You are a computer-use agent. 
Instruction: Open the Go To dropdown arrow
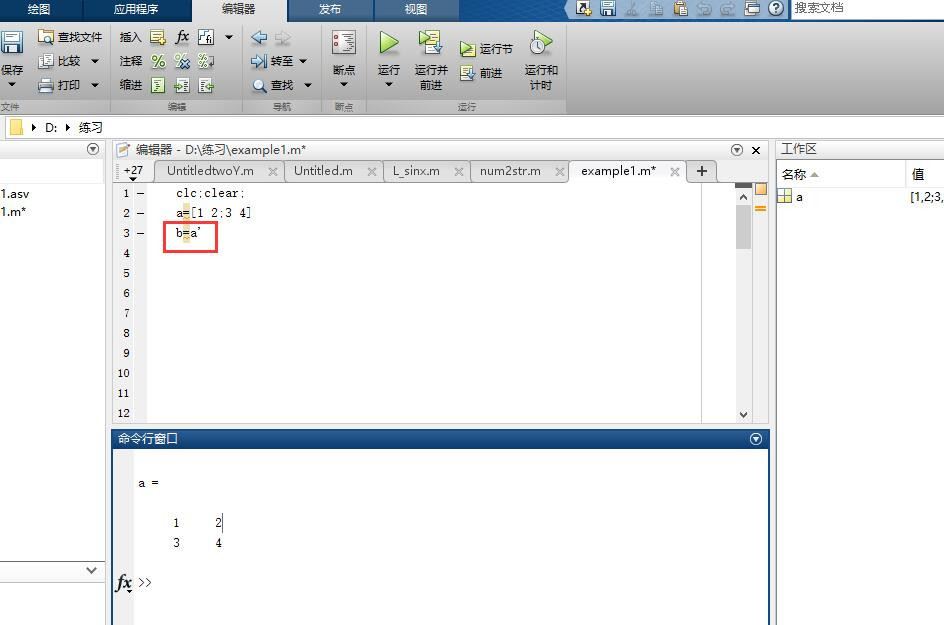[303, 61]
